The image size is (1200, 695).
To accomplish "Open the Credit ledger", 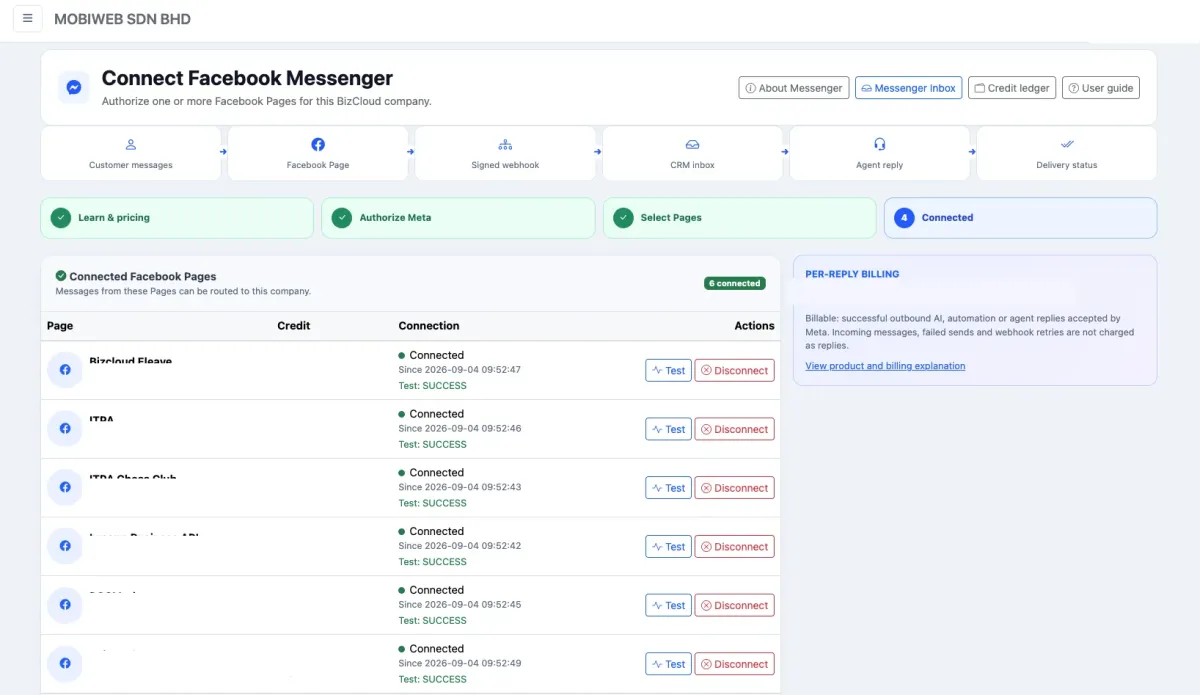I will [x=1012, y=88].
